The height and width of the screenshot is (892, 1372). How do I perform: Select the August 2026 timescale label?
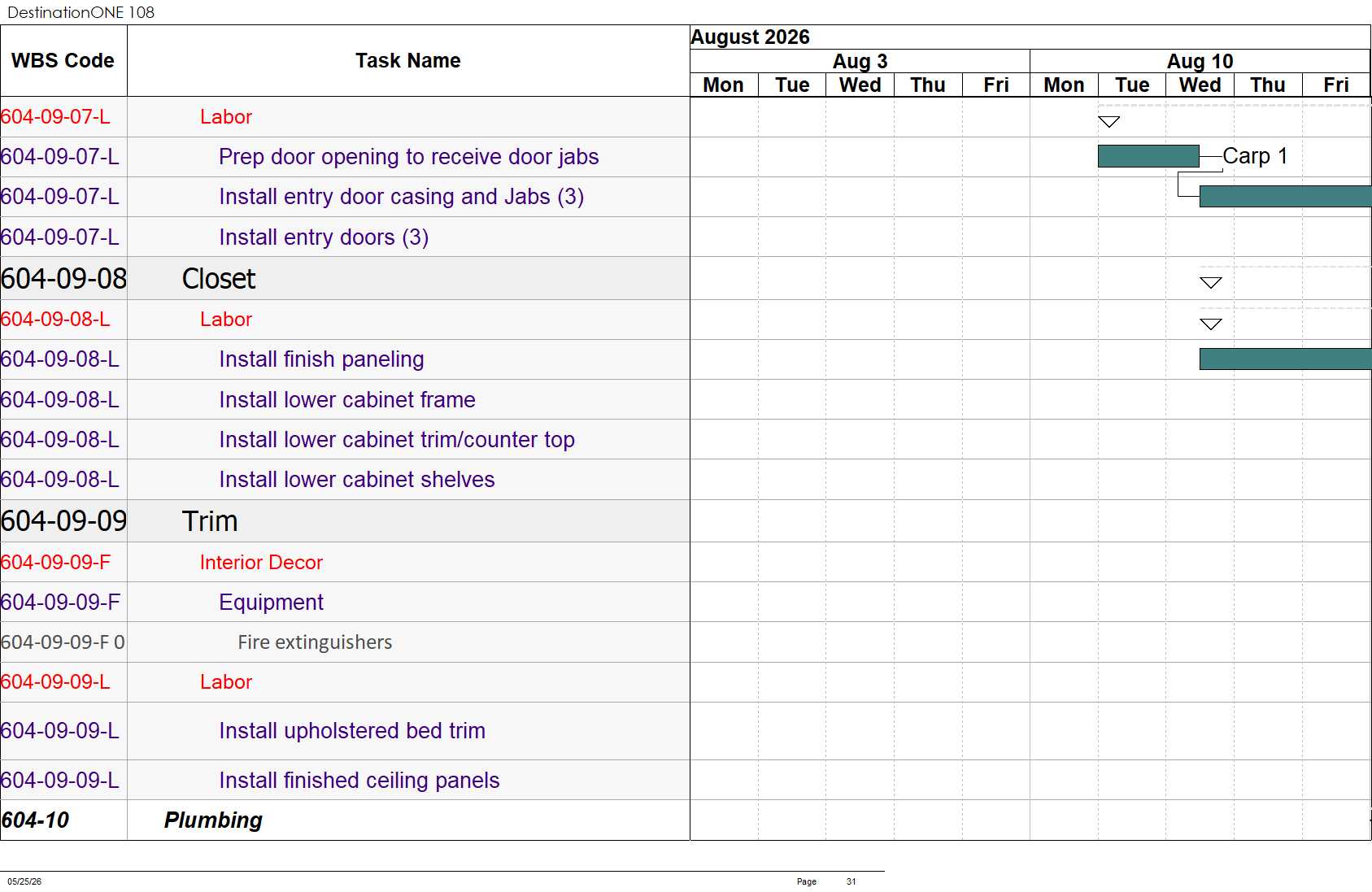coord(750,37)
